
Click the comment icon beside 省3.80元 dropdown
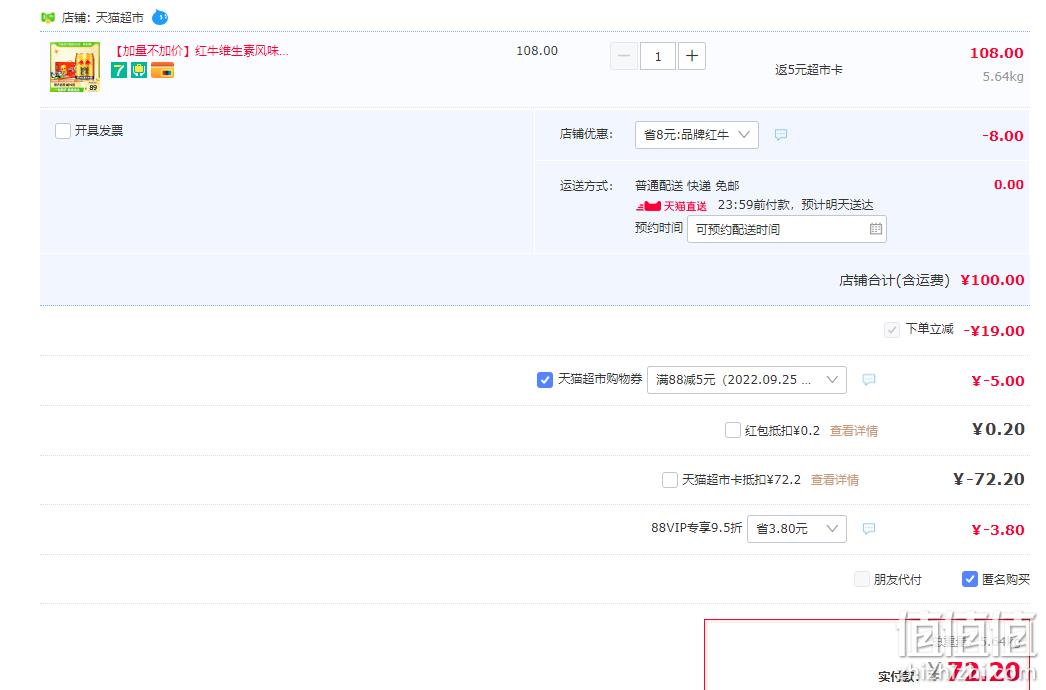(869, 529)
